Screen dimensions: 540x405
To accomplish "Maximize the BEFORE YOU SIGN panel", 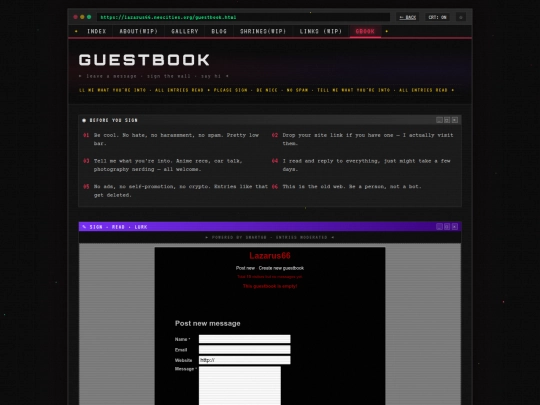I will point(447,120).
